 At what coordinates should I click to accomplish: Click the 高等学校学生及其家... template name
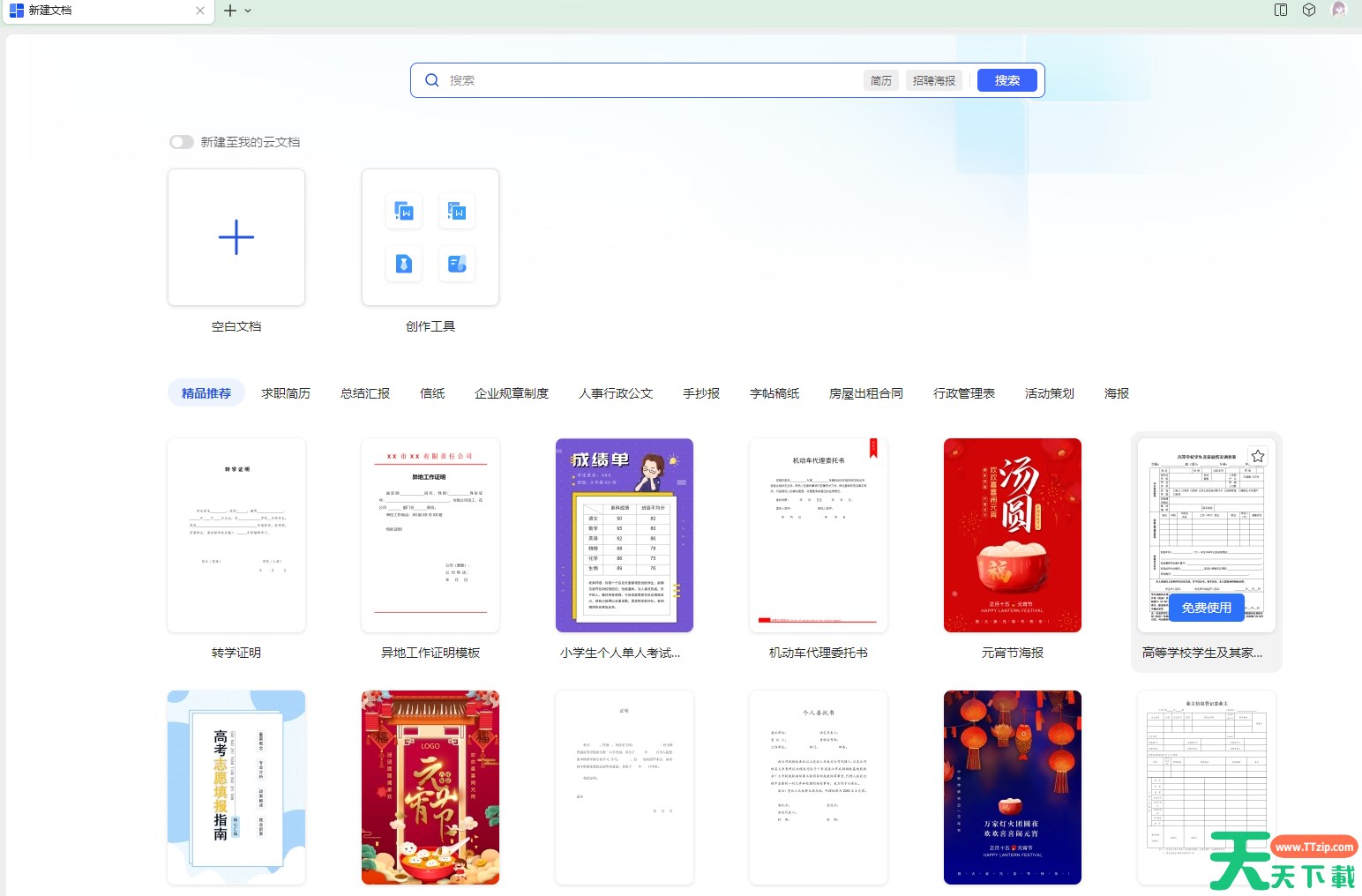tap(1202, 653)
